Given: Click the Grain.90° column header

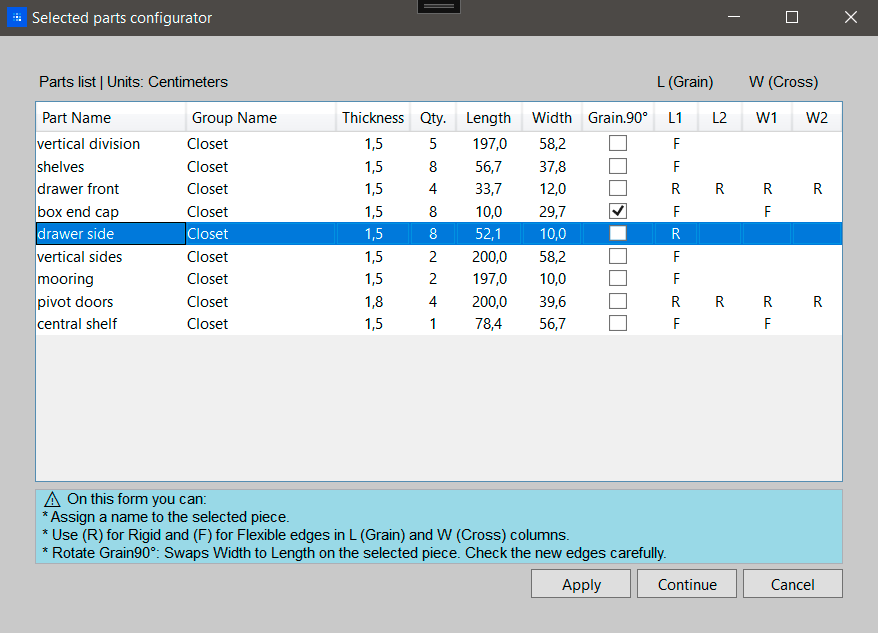Looking at the screenshot, I should tap(617, 117).
